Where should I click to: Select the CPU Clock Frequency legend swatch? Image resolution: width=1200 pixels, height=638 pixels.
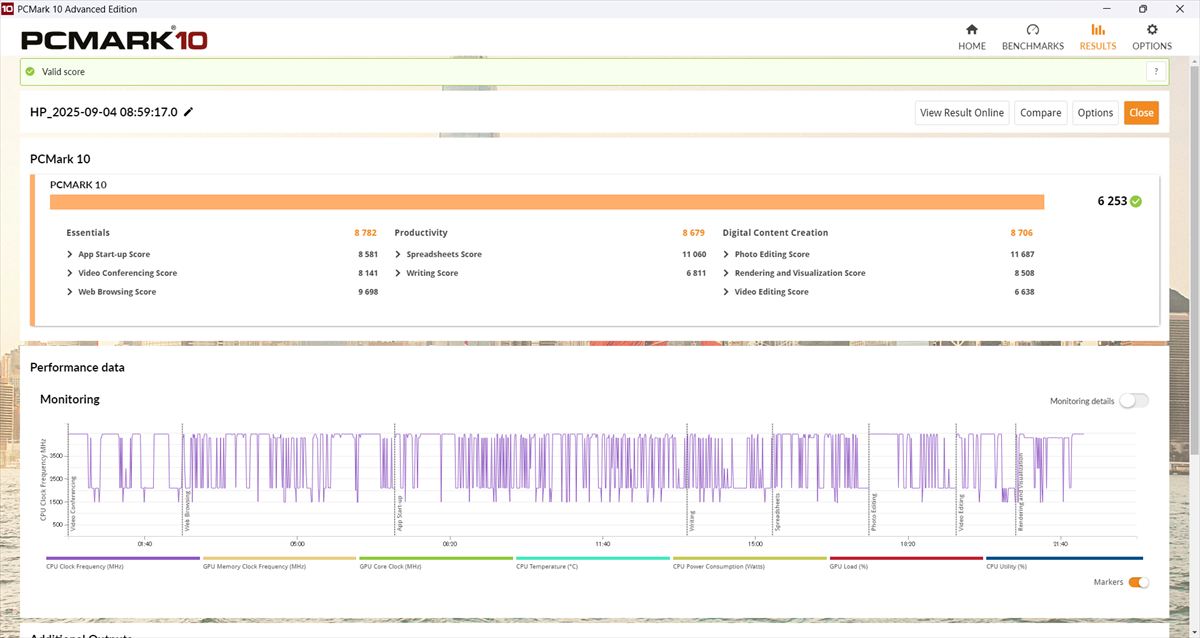click(x=123, y=559)
